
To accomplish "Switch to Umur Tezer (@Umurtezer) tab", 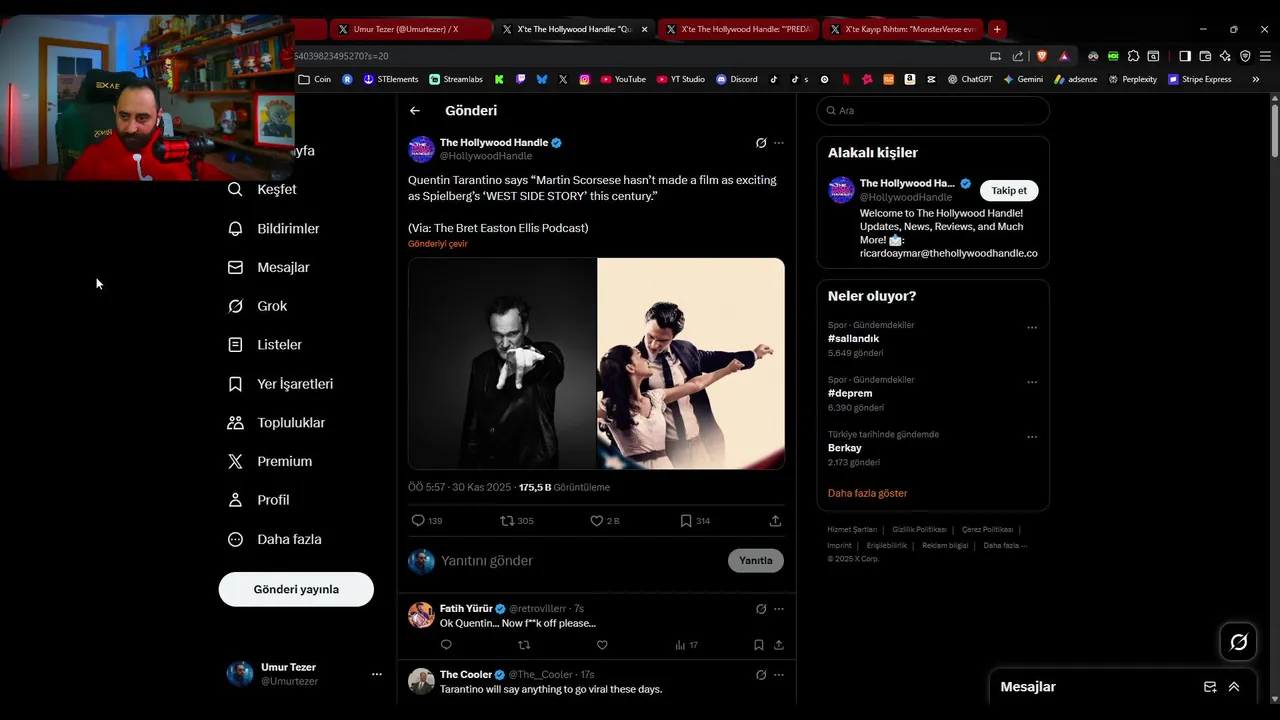I will pos(410,29).
